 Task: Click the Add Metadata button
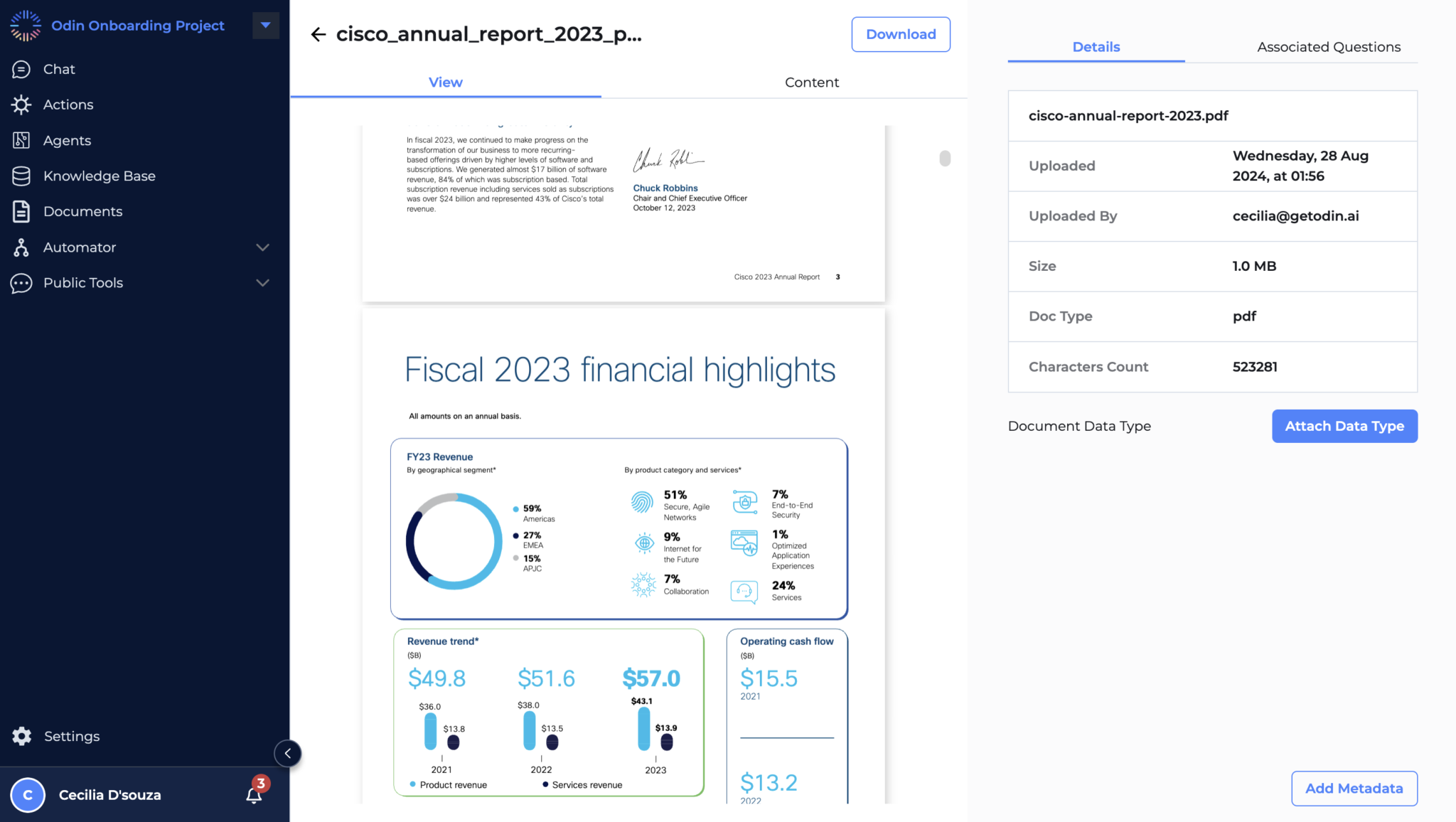[x=1354, y=788]
